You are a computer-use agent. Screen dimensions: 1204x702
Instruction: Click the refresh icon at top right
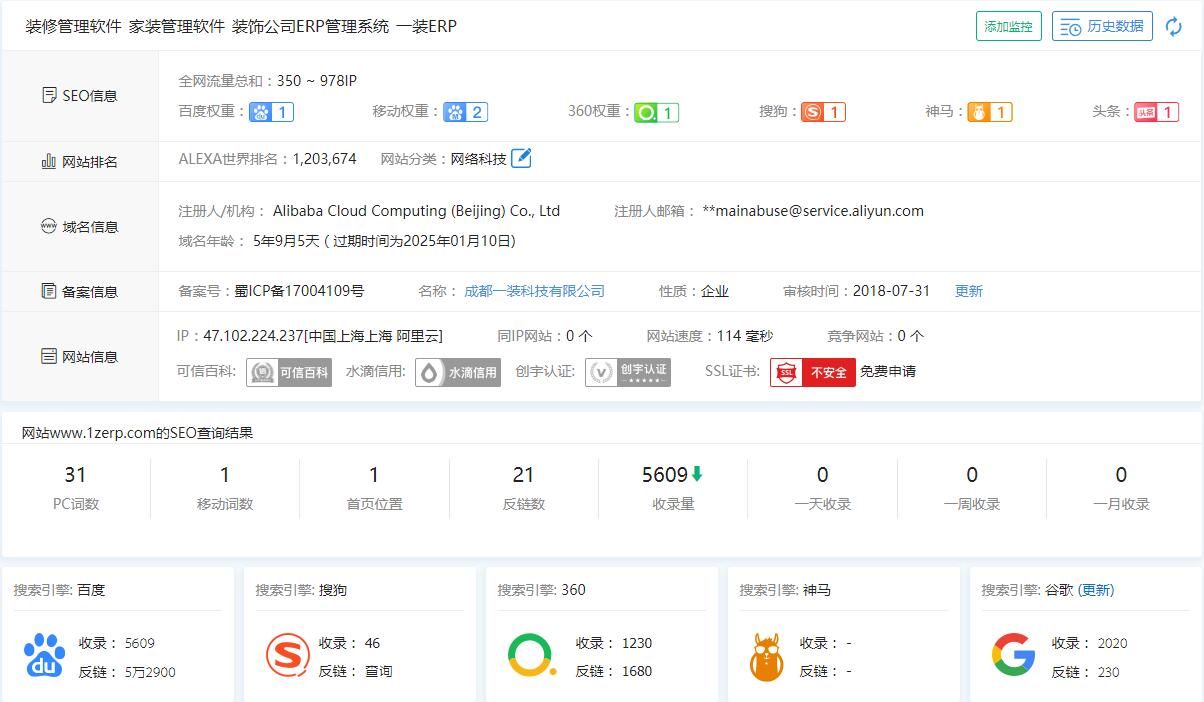click(1174, 27)
